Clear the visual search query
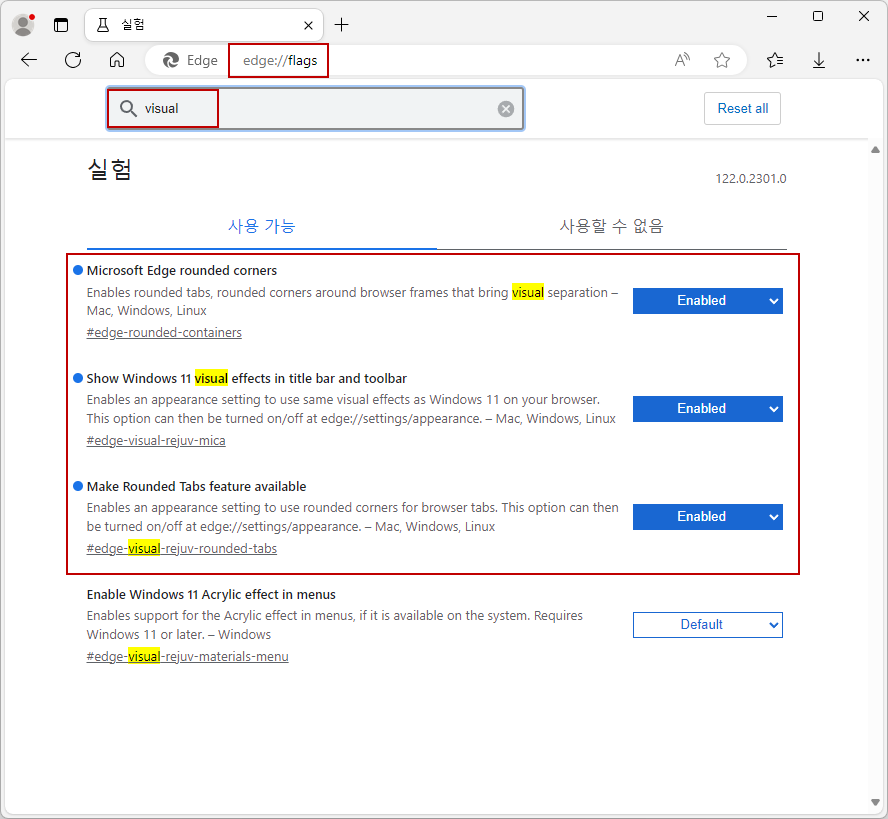This screenshot has width=888, height=819. click(x=506, y=109)
